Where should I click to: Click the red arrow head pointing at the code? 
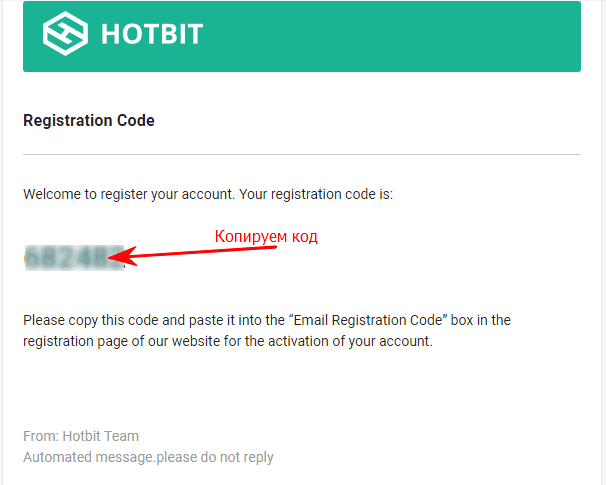[x=123, y=256]
